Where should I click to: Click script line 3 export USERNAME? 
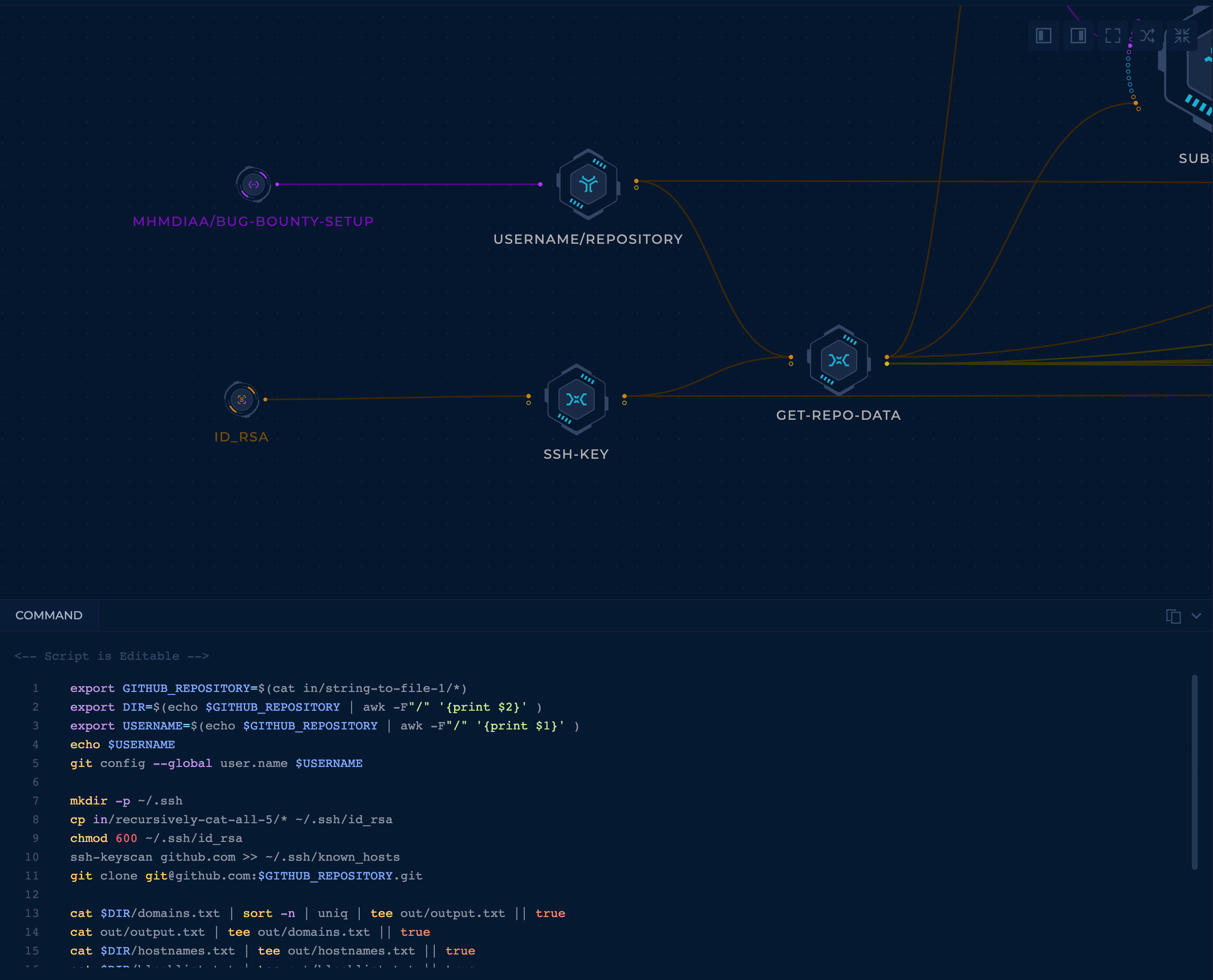point(325,726)
